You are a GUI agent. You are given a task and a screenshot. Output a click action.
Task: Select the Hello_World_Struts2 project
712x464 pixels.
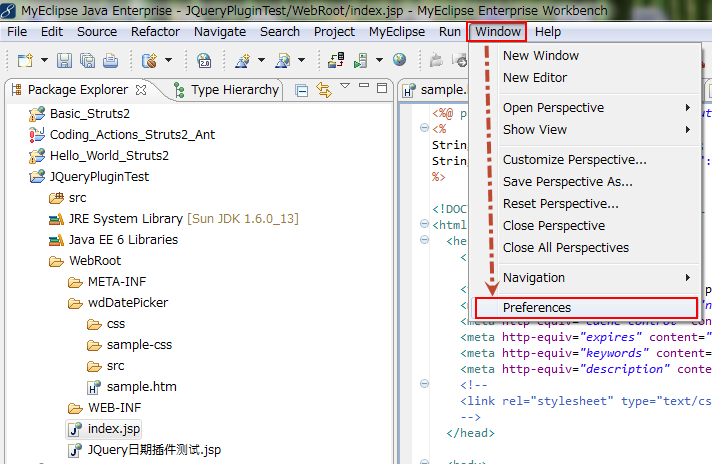click(99, 156)
